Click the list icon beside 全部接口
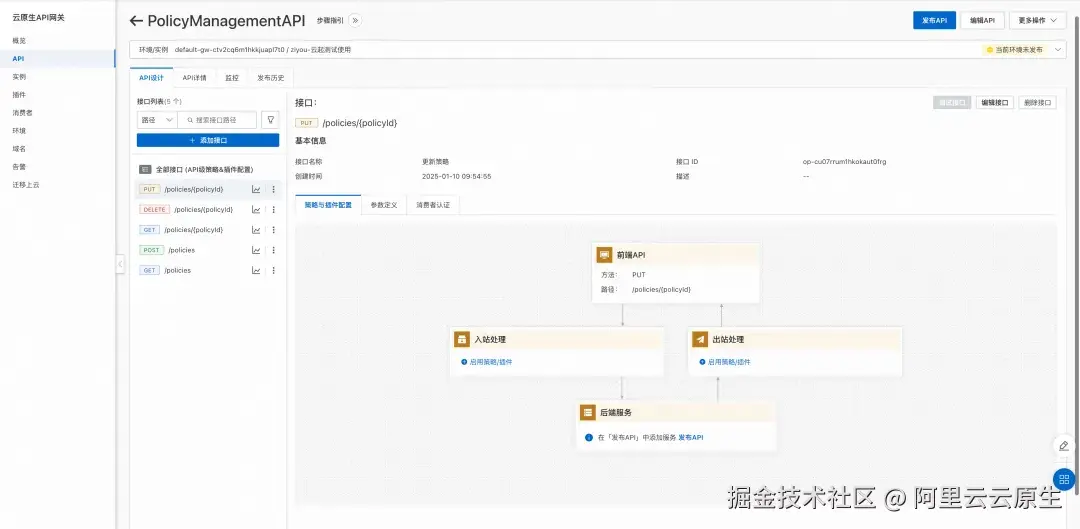 pos(145,169)
